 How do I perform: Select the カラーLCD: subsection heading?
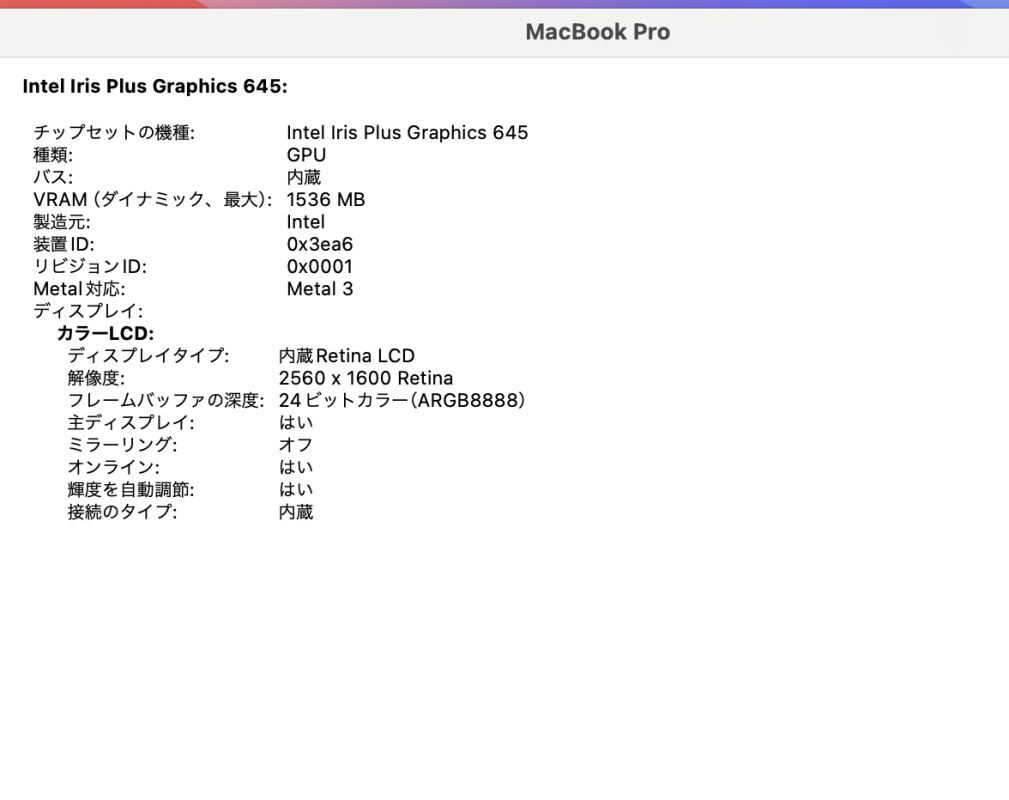tap(106, 333)
